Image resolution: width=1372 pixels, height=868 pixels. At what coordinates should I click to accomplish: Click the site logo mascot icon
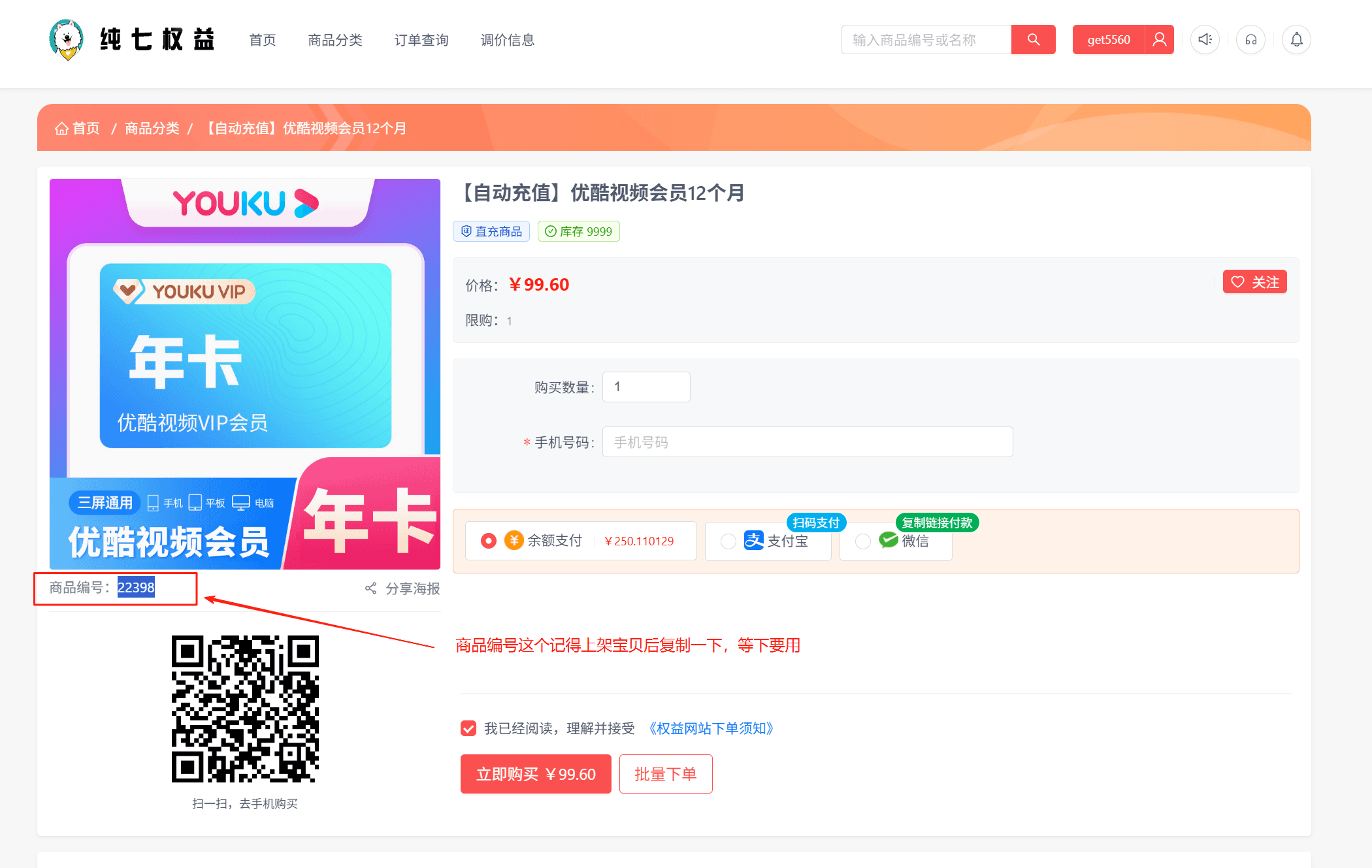point(67,39)
